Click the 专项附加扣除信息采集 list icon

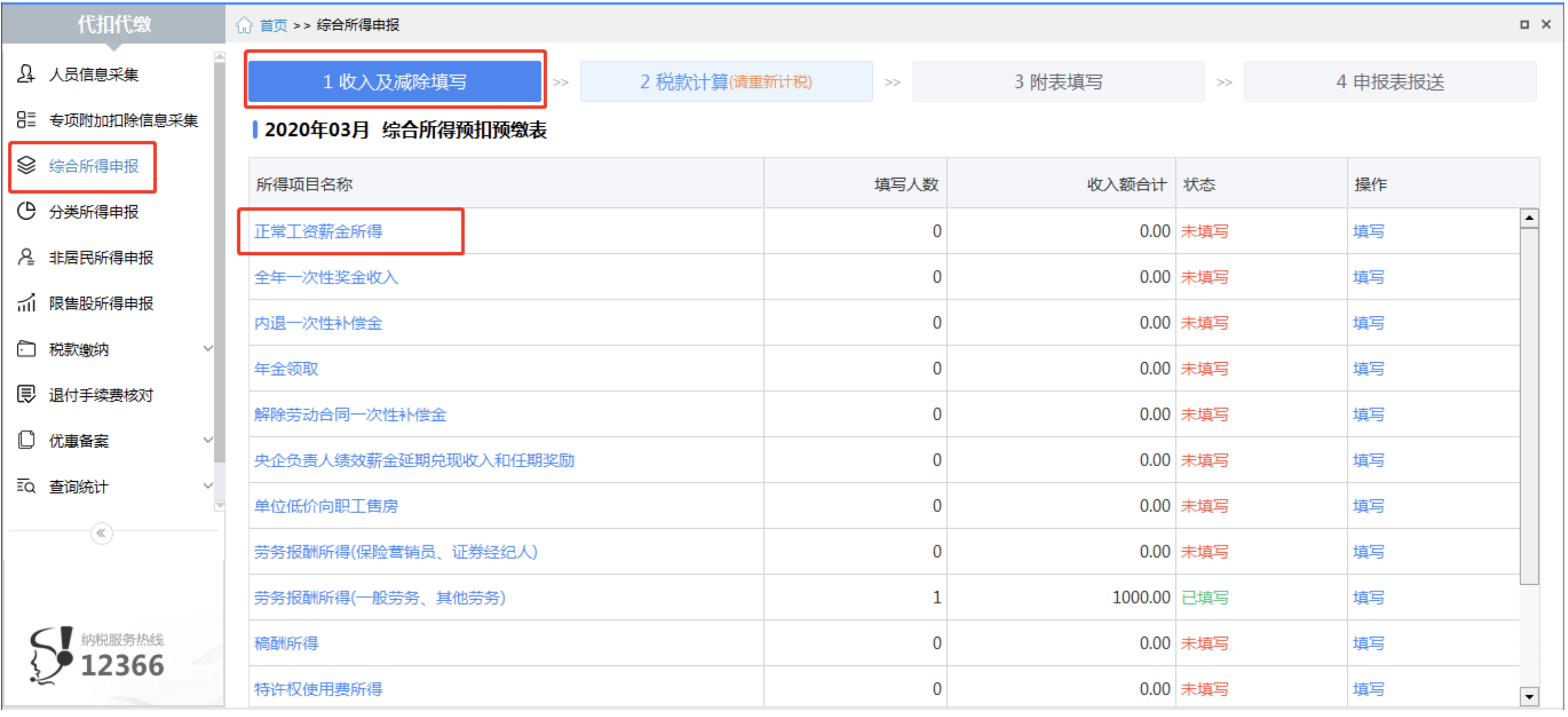[26, 120]
